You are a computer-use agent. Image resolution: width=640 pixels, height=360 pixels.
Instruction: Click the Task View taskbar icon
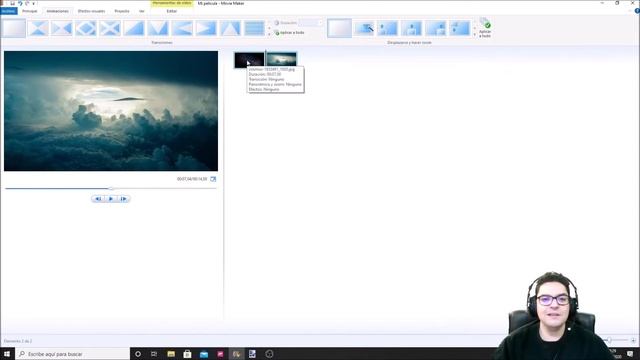[154, 354]
